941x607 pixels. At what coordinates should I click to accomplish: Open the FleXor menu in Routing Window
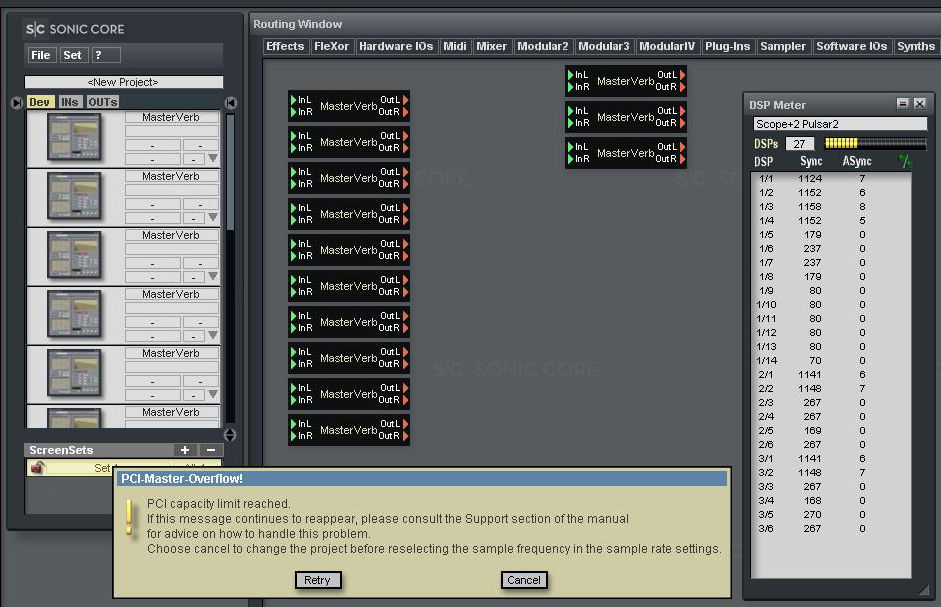pos(331,46)
